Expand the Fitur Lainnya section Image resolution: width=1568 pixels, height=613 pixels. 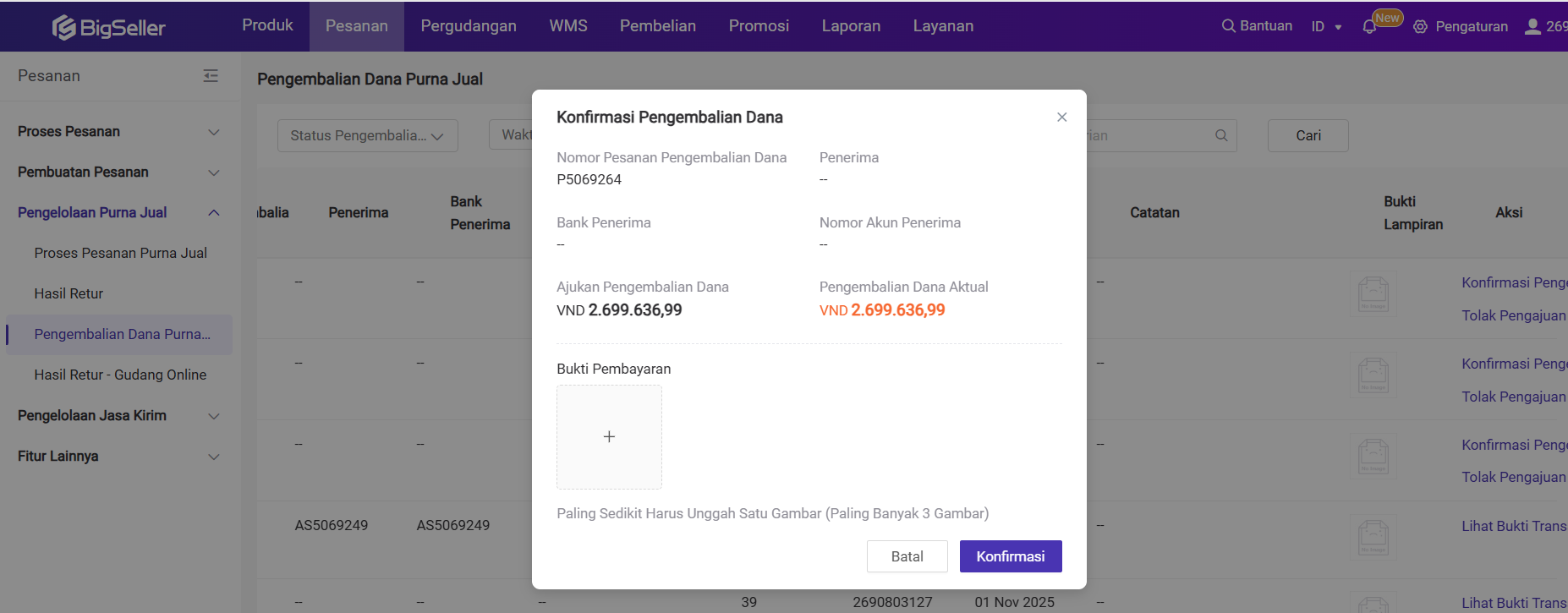pyautogui.click(x=214, y=457)
